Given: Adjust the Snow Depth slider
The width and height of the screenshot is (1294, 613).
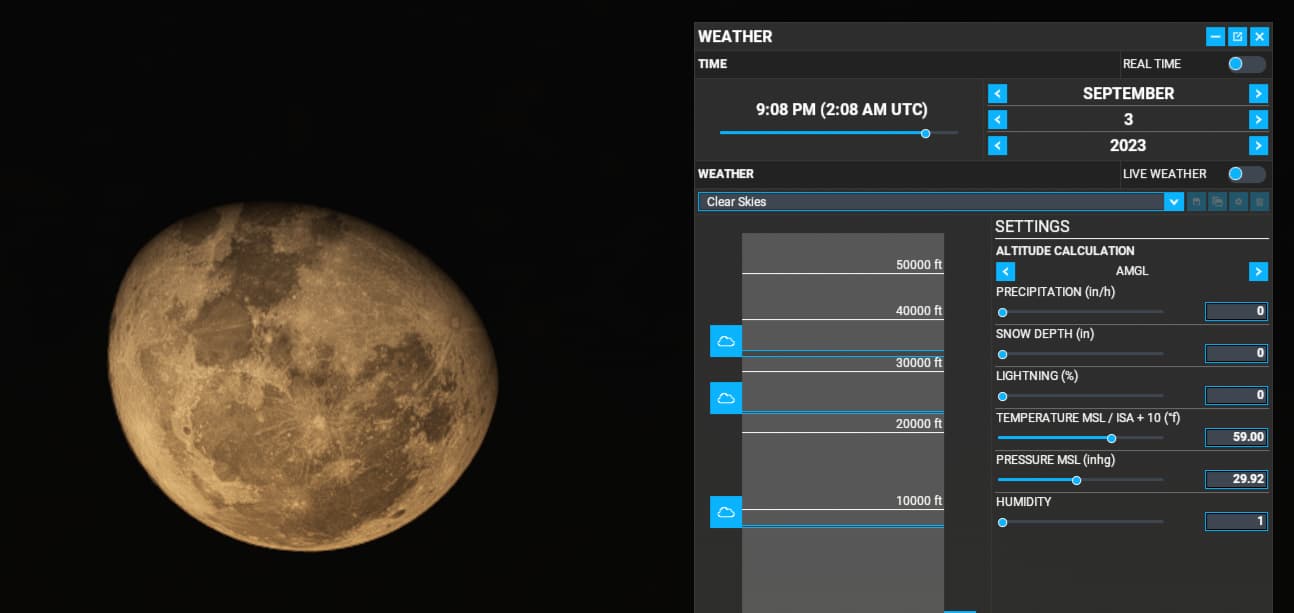Looking at the screenshot, I should click(1080, 354).
